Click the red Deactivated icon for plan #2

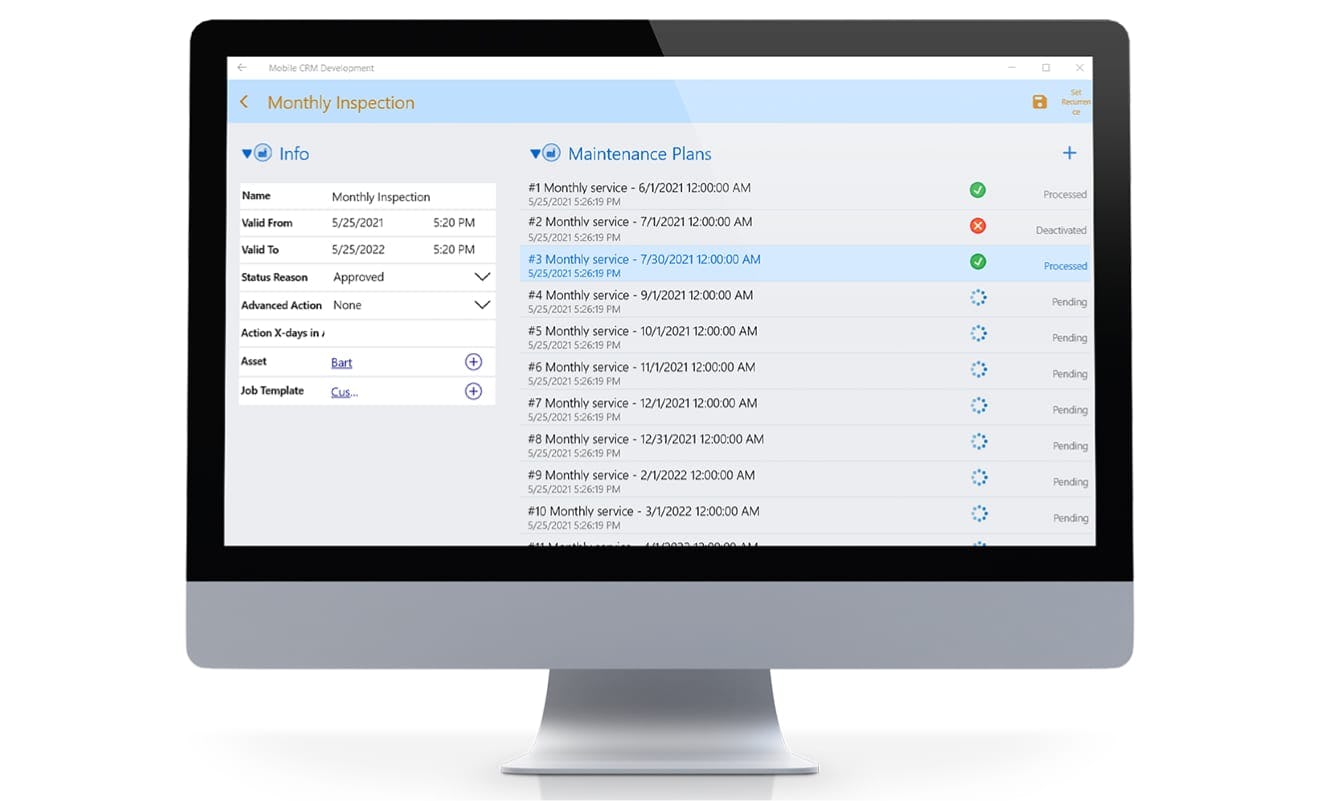(977, 226)
